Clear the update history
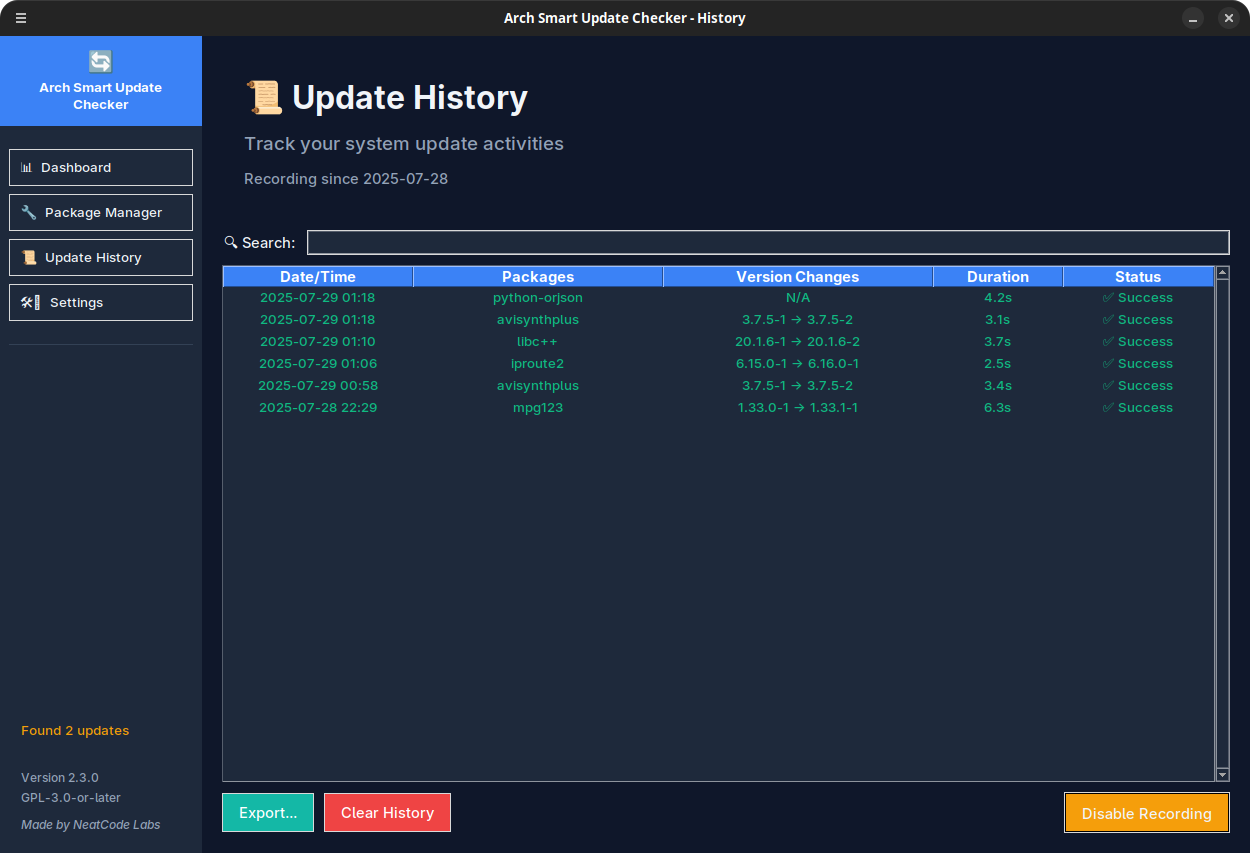Viewport: 1250px width, 853px height. pyautogui.click(x=387, y=812)
